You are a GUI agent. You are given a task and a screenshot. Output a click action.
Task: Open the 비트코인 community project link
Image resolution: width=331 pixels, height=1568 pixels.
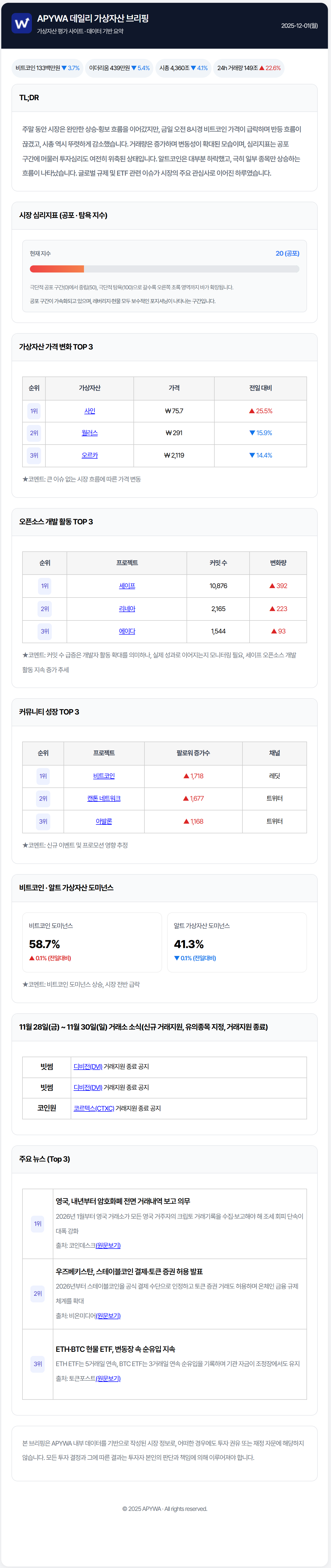click(104, 776)
